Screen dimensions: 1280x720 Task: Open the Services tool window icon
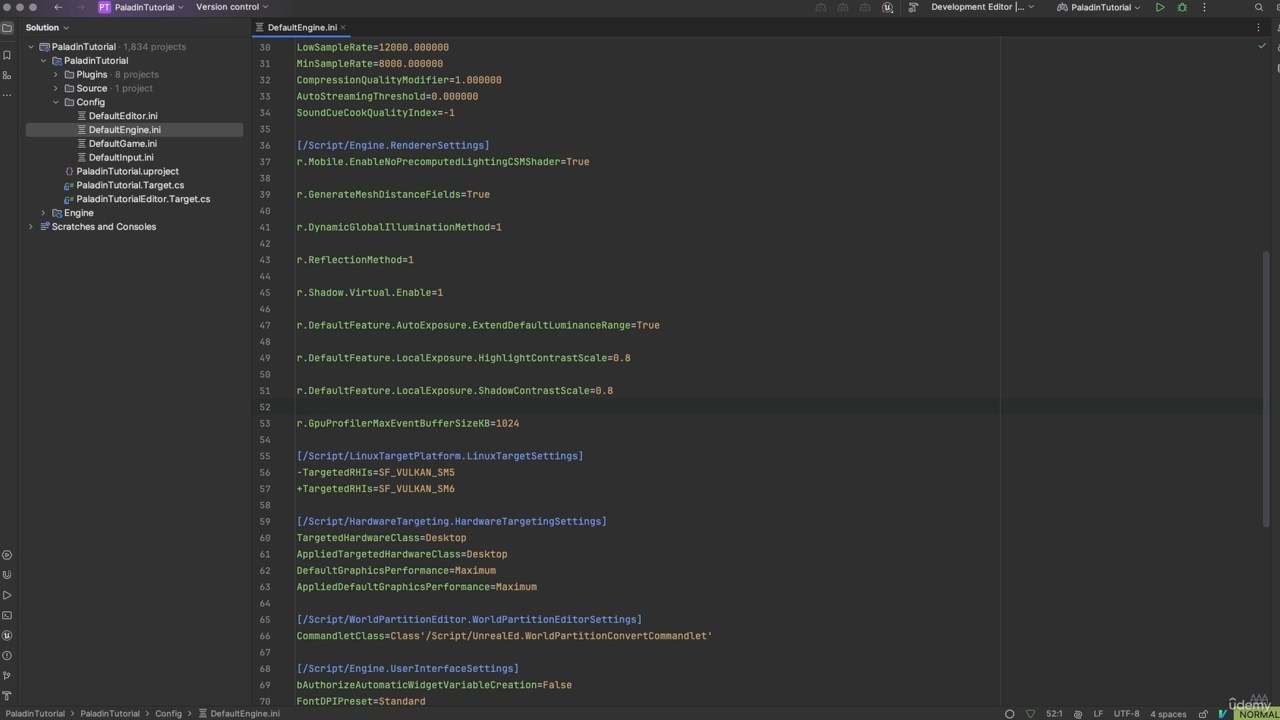pyautogui.click(x=7, y=555)
